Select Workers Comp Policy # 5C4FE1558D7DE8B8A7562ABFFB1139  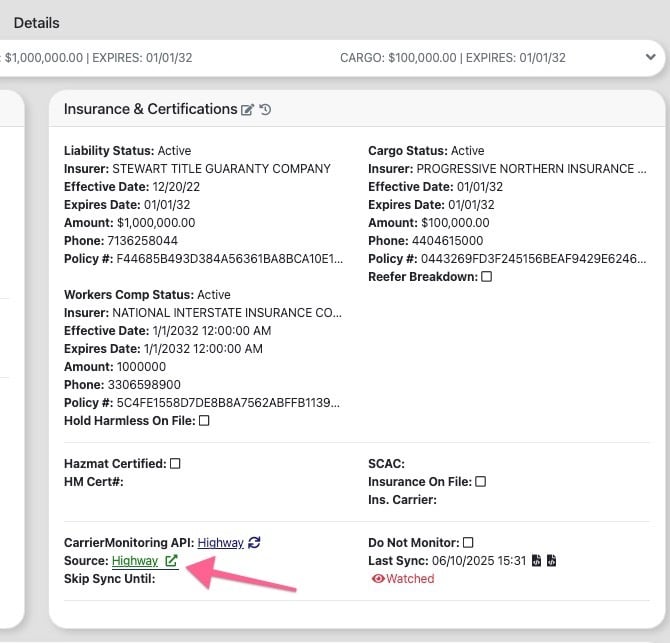[228, 403]
